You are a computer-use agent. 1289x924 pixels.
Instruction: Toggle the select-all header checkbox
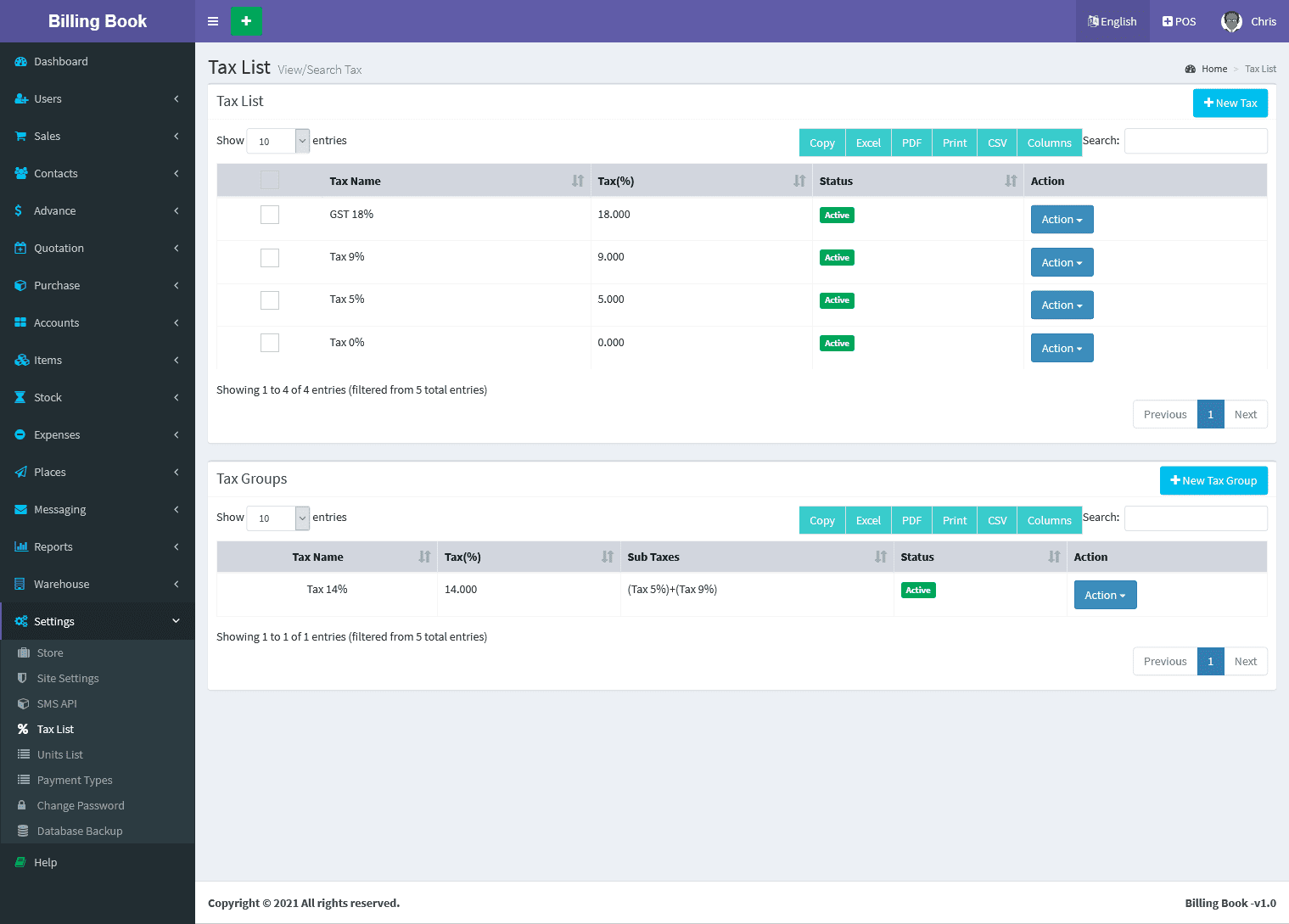[x=270, y=180]
